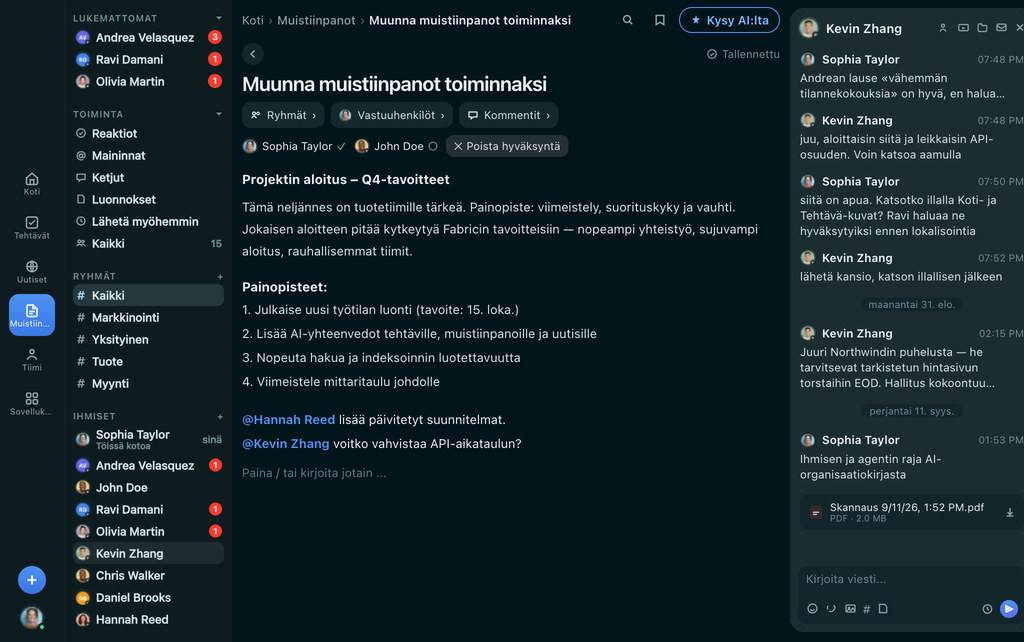This screenshot has height=642, width=1024.
Task: Open shared files folder in the chat header
Action: click(982, 28)
